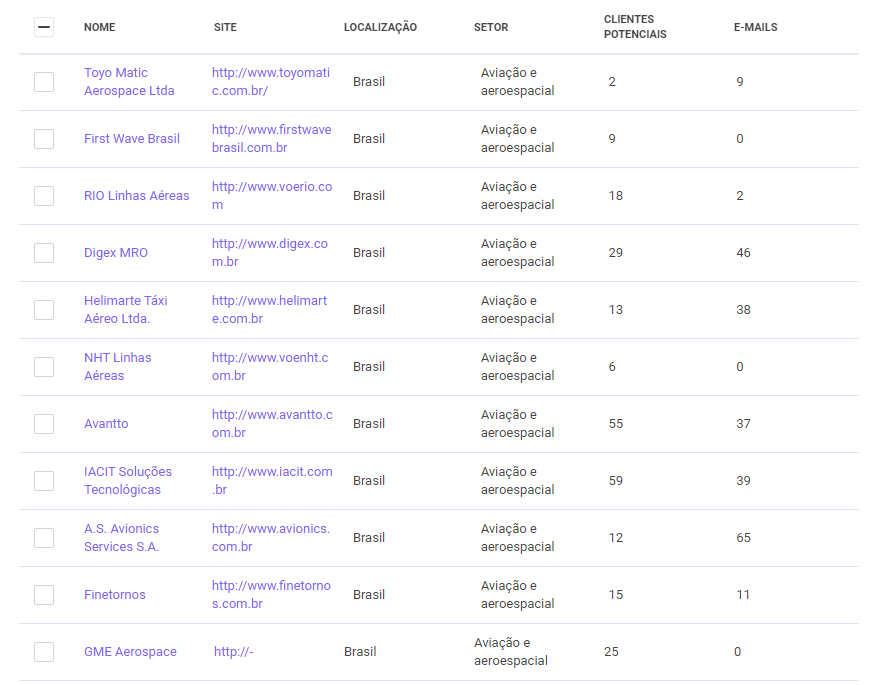
Task: Select the First Wave Brasil row checkbox
Action: 44,139
